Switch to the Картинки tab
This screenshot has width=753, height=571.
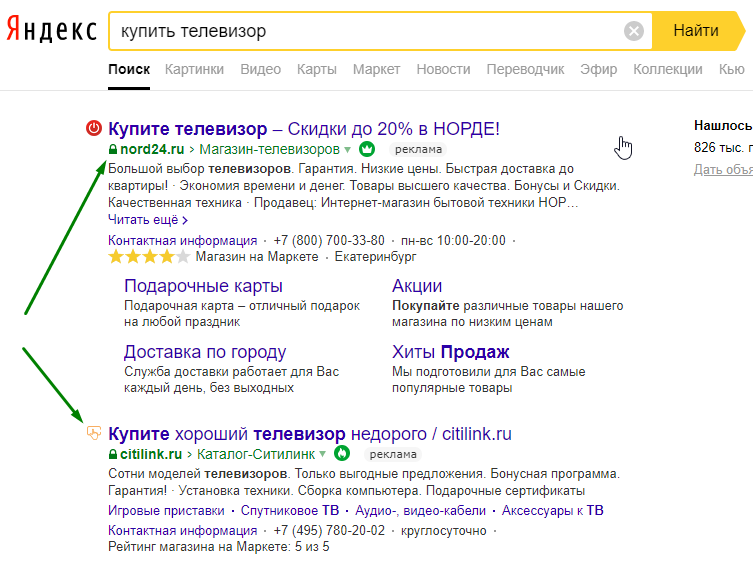pos(194,69)
